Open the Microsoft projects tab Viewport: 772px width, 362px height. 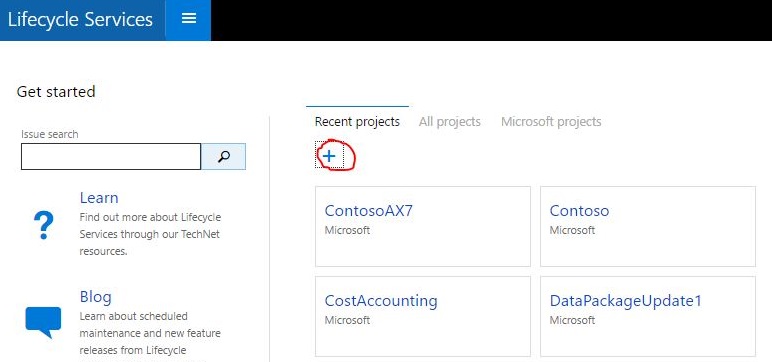point(551,122)
